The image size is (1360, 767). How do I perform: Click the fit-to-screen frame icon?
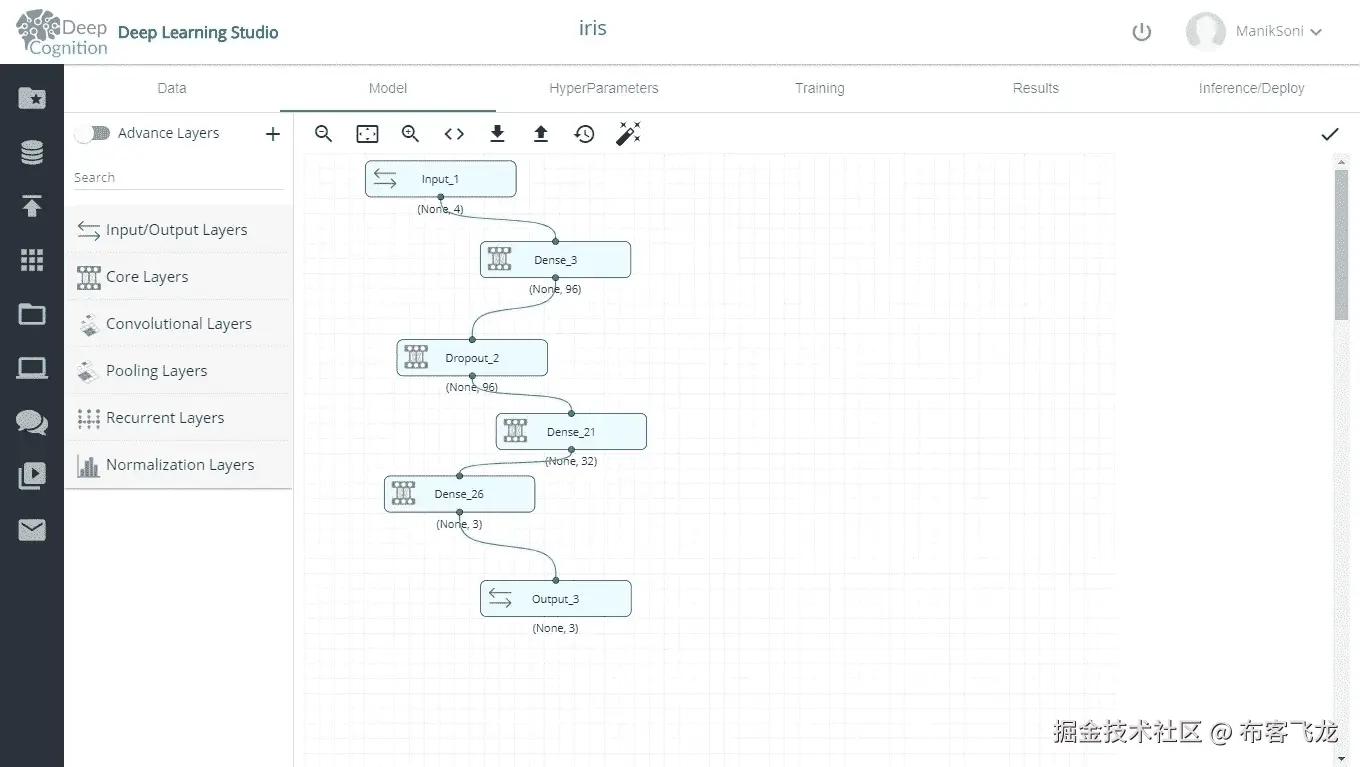tap(367, 134)
